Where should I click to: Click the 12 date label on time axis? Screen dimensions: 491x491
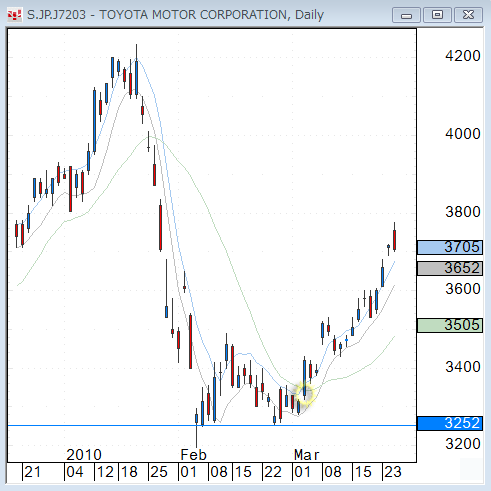(105, 472)
